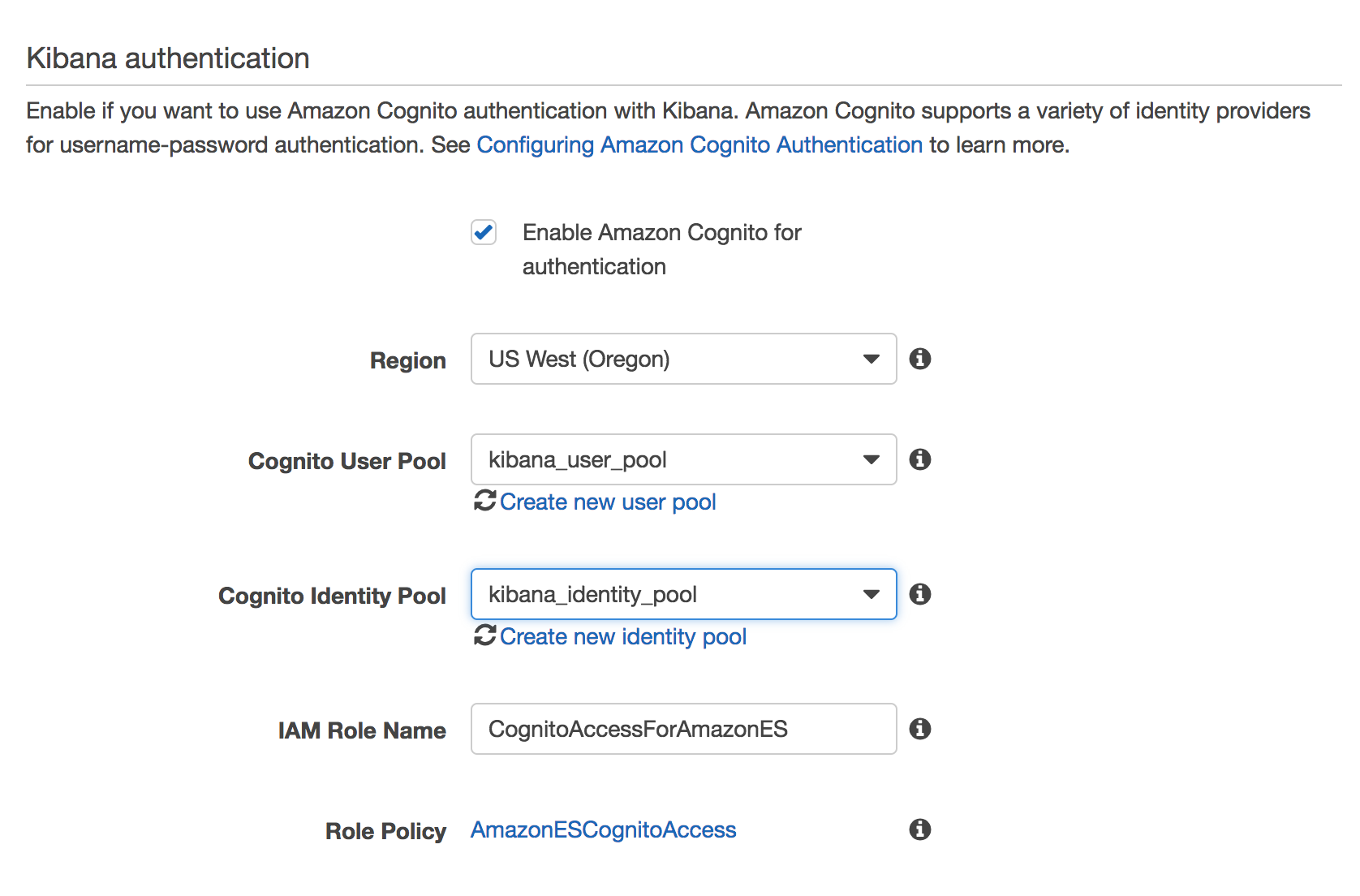Click the Region field label

pyautogui.click(x=408, y=360)
